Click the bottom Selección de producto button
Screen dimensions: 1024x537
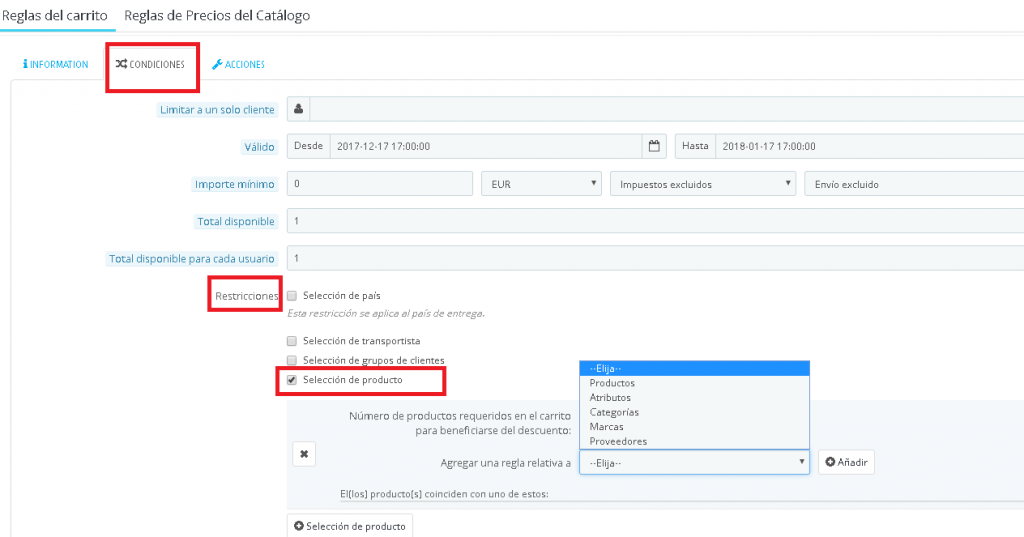click(x=350, y=525)
